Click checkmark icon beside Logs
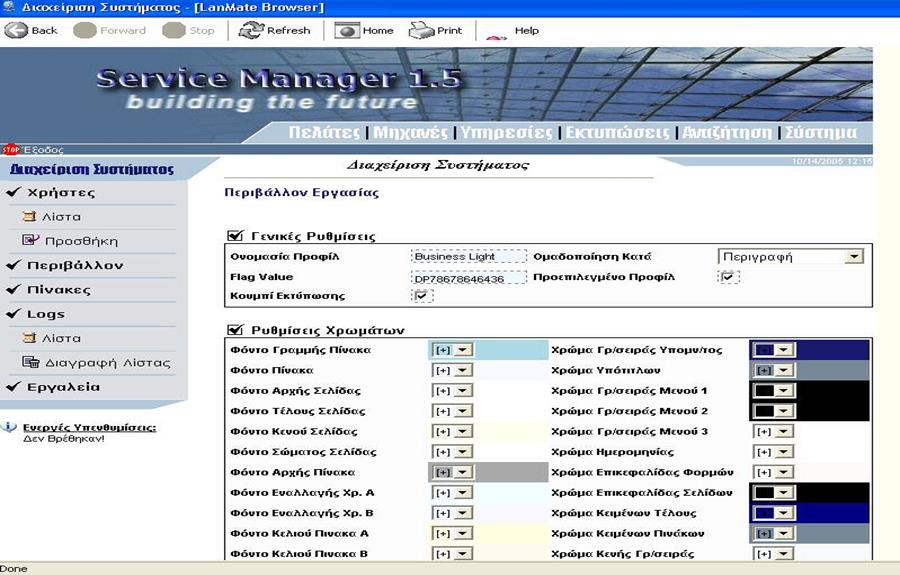This screenshot has width=900, height=575. [13, 314]
